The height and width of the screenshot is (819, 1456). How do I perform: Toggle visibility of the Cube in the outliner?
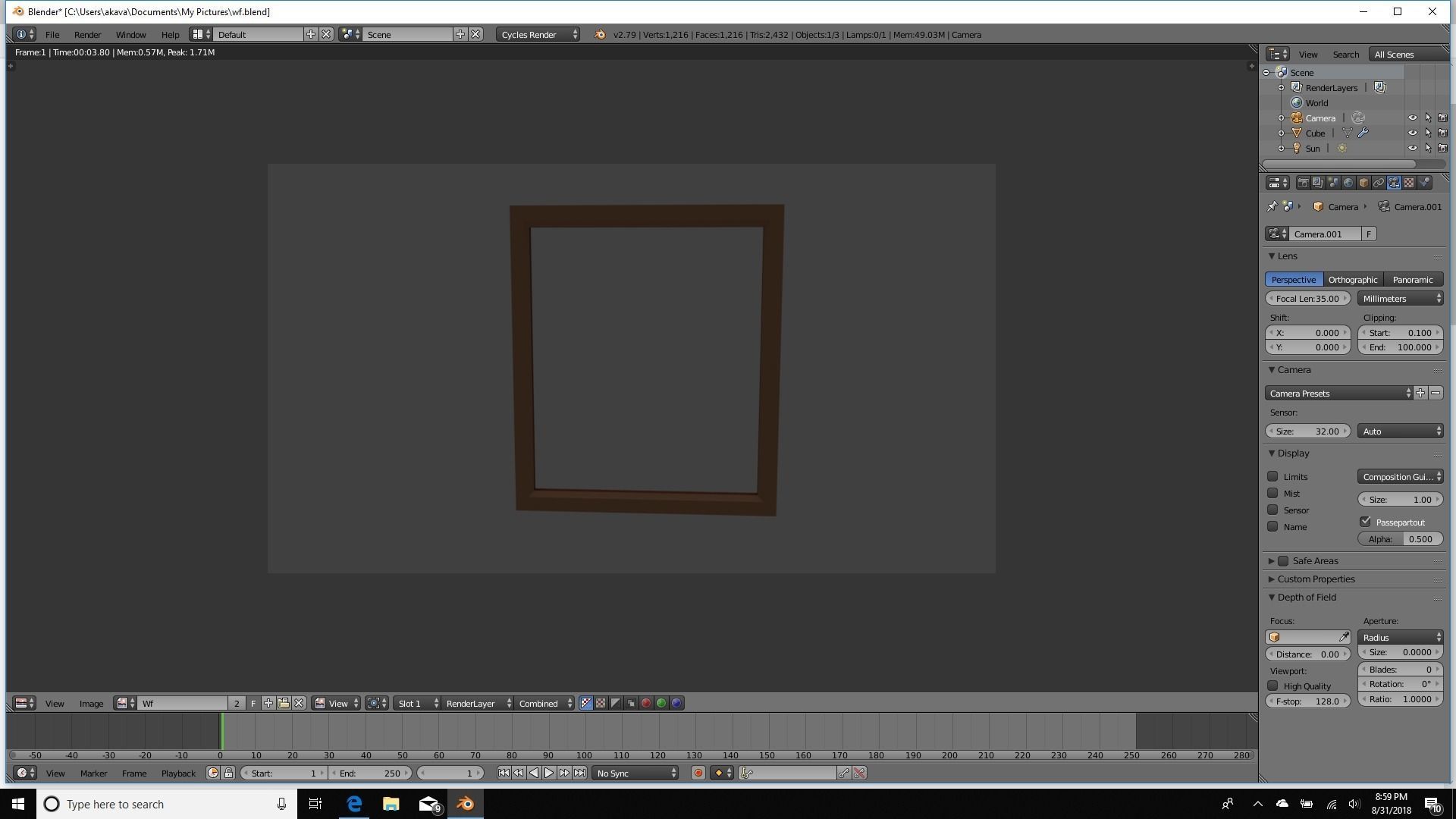[1414, 133]
